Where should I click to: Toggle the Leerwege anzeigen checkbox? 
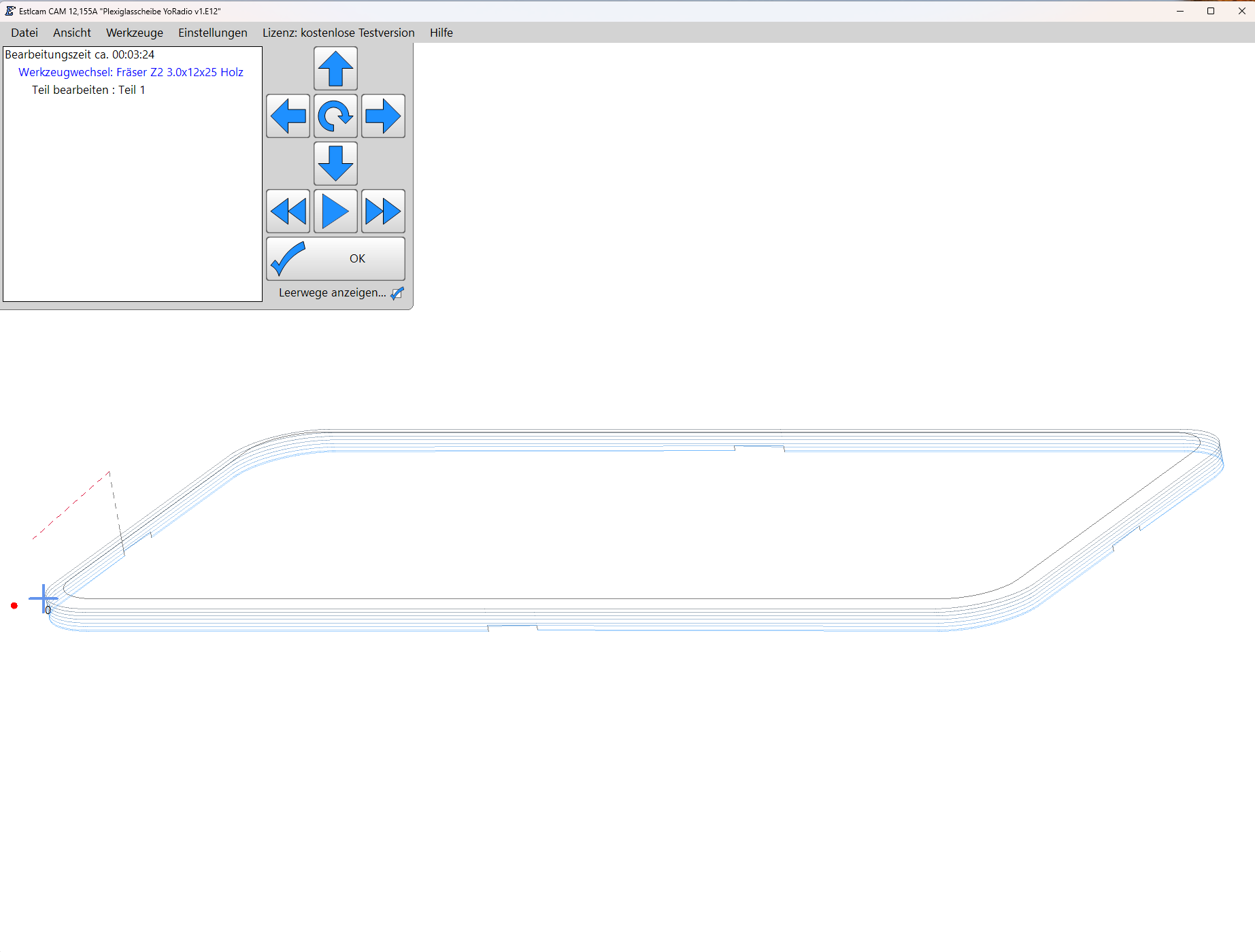tap(397, 293)
